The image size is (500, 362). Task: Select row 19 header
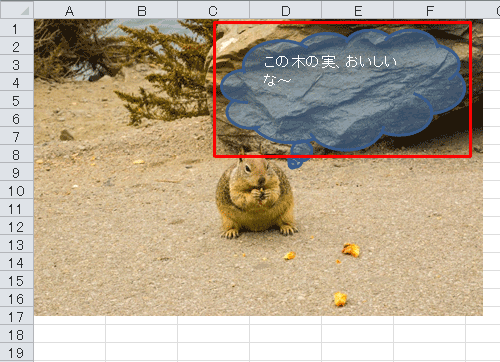pos(17,352)
